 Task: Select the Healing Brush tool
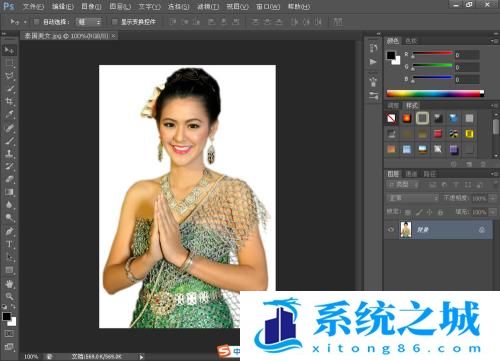click(9, 128)
